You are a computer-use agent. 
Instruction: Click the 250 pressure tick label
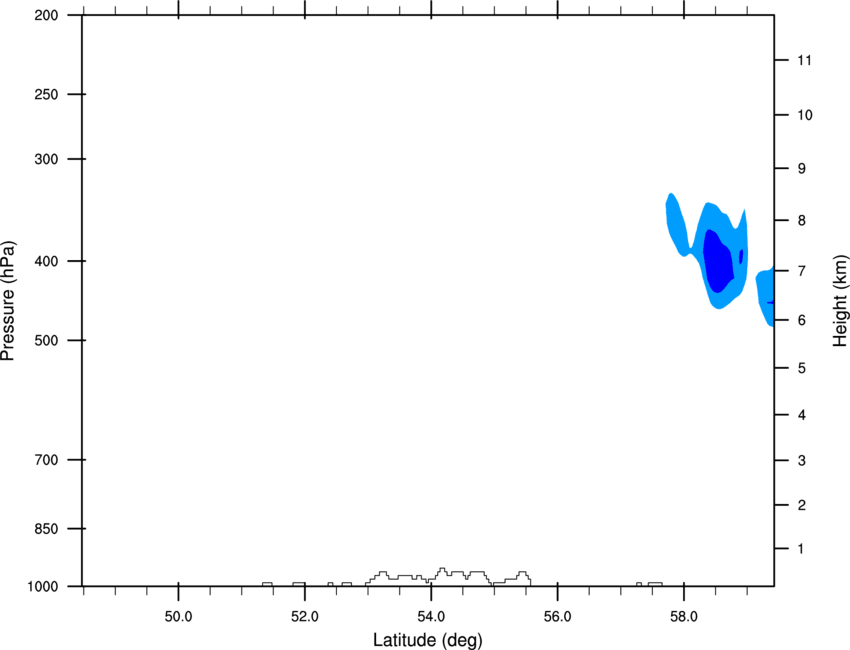click(46, 94)
